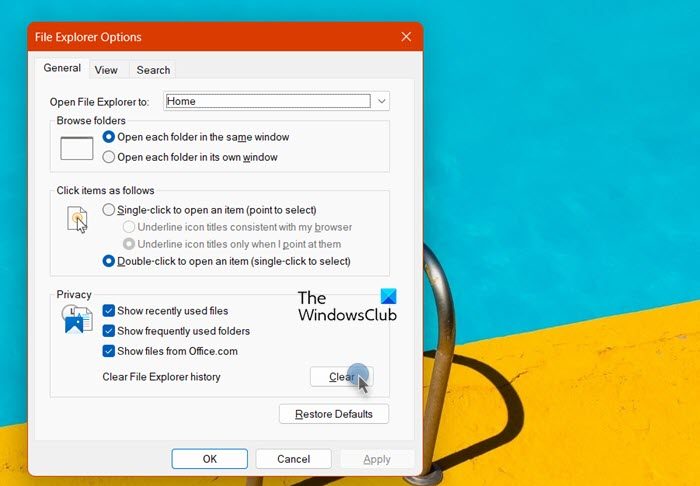Click the 'Clear File Explorer history' label

(x=161, y=377)
